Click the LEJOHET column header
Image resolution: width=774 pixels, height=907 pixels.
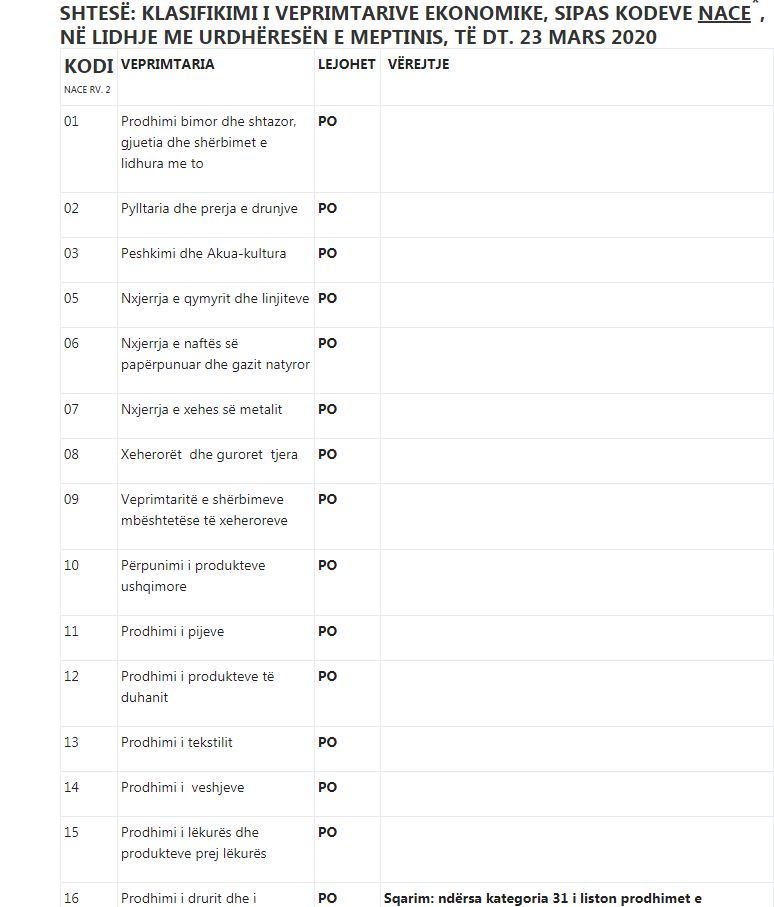347,64
